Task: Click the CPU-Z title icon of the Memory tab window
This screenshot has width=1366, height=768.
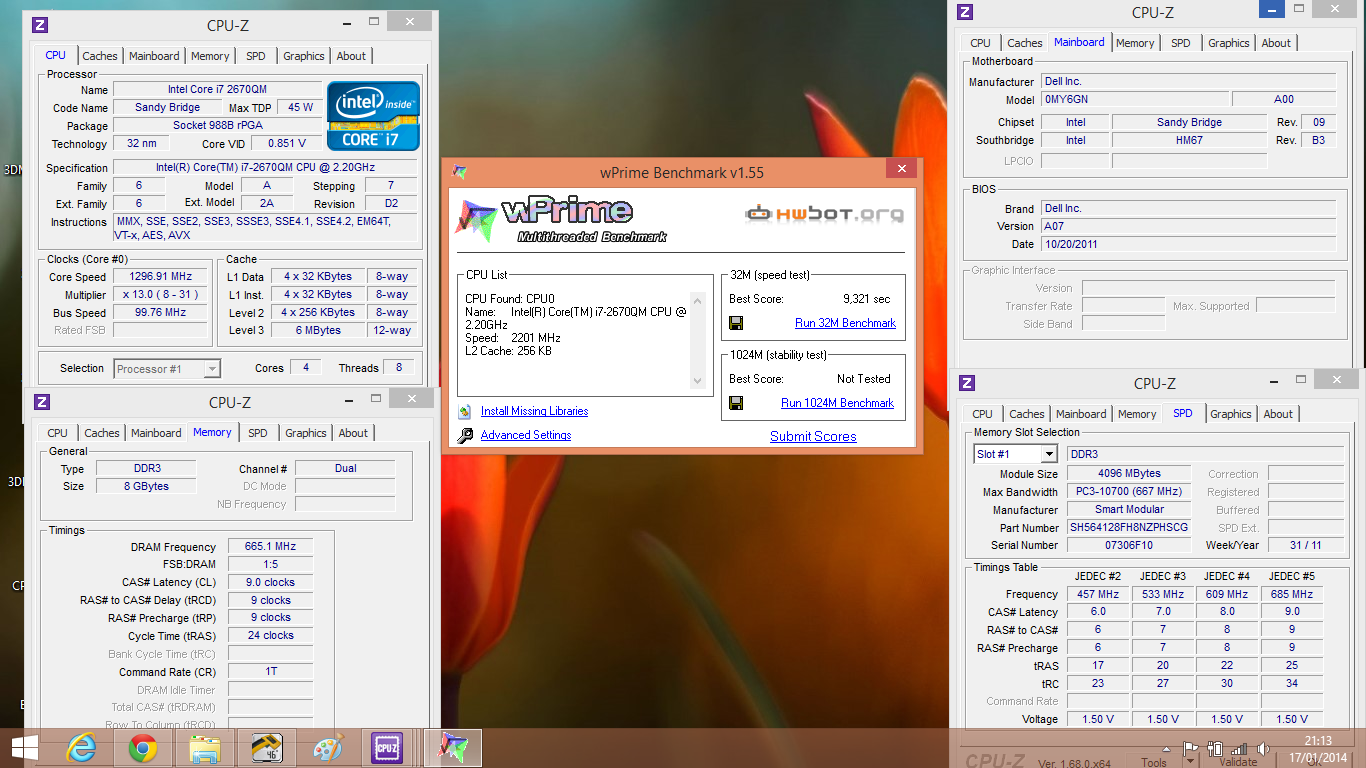Action: (42, 402)
